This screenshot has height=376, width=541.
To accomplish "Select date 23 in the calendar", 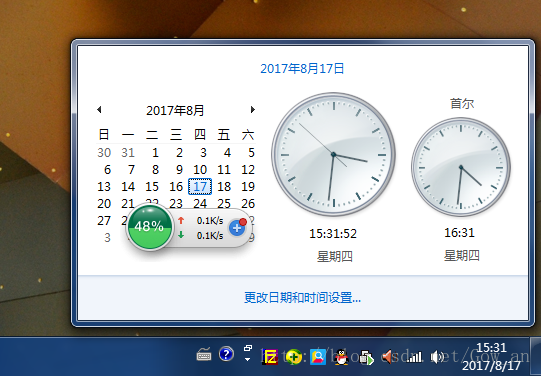I will [x=176, y=204].
